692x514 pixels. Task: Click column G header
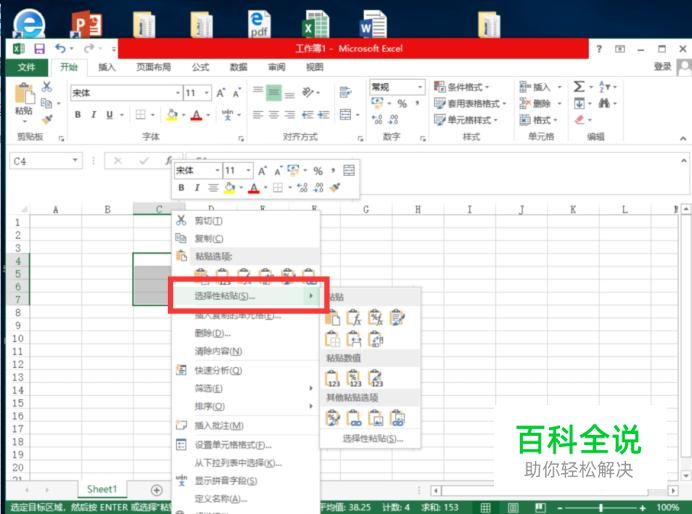366,210
